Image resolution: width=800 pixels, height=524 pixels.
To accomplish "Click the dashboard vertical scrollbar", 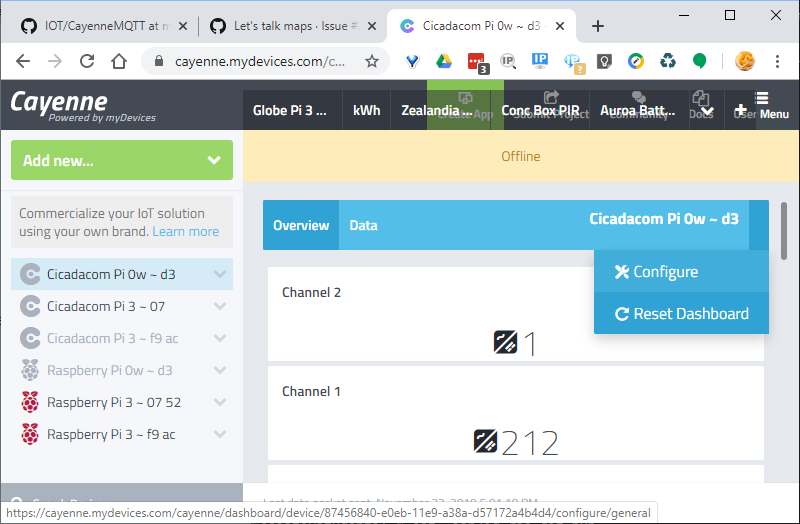I will click(x=784, y=231).
